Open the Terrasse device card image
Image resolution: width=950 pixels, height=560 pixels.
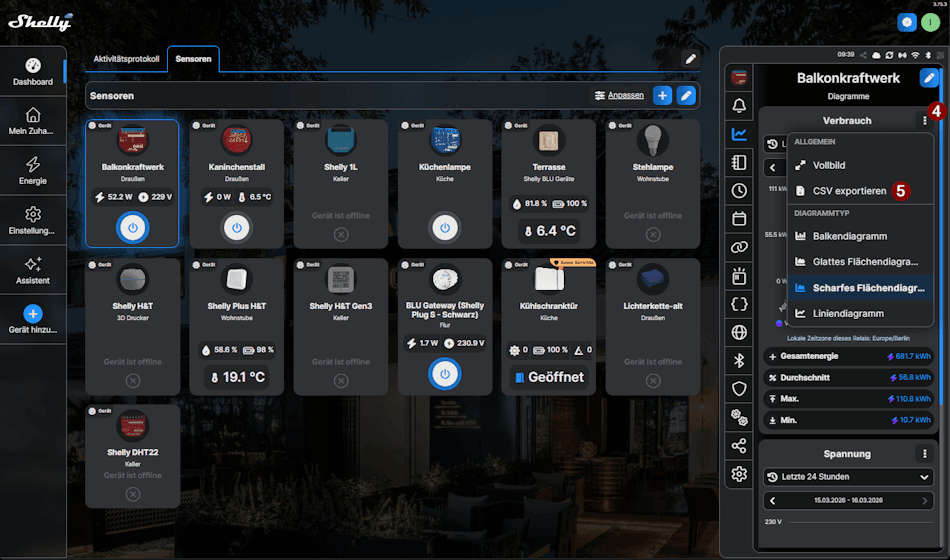[x=549, y=140]
